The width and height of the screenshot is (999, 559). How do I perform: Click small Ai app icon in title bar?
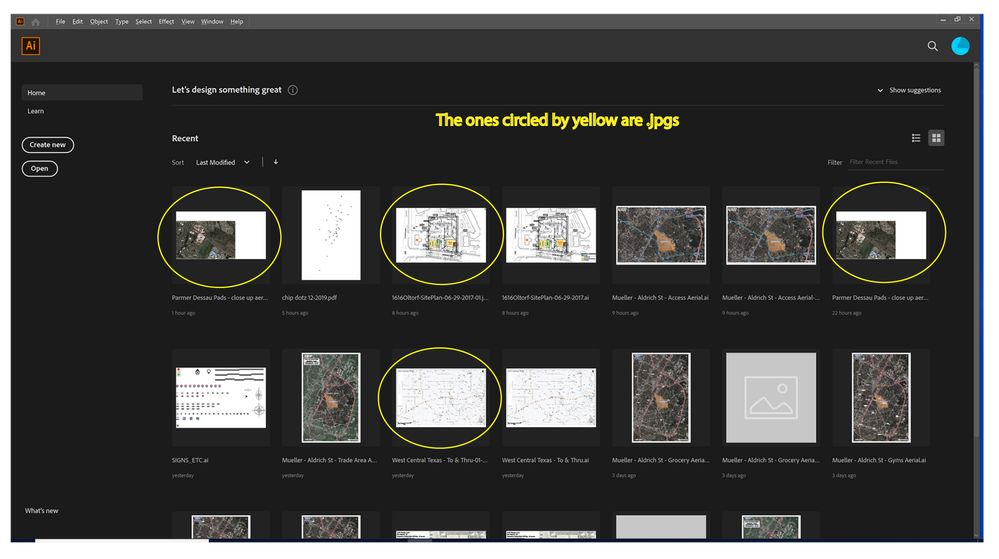click(x=20, y=22)
